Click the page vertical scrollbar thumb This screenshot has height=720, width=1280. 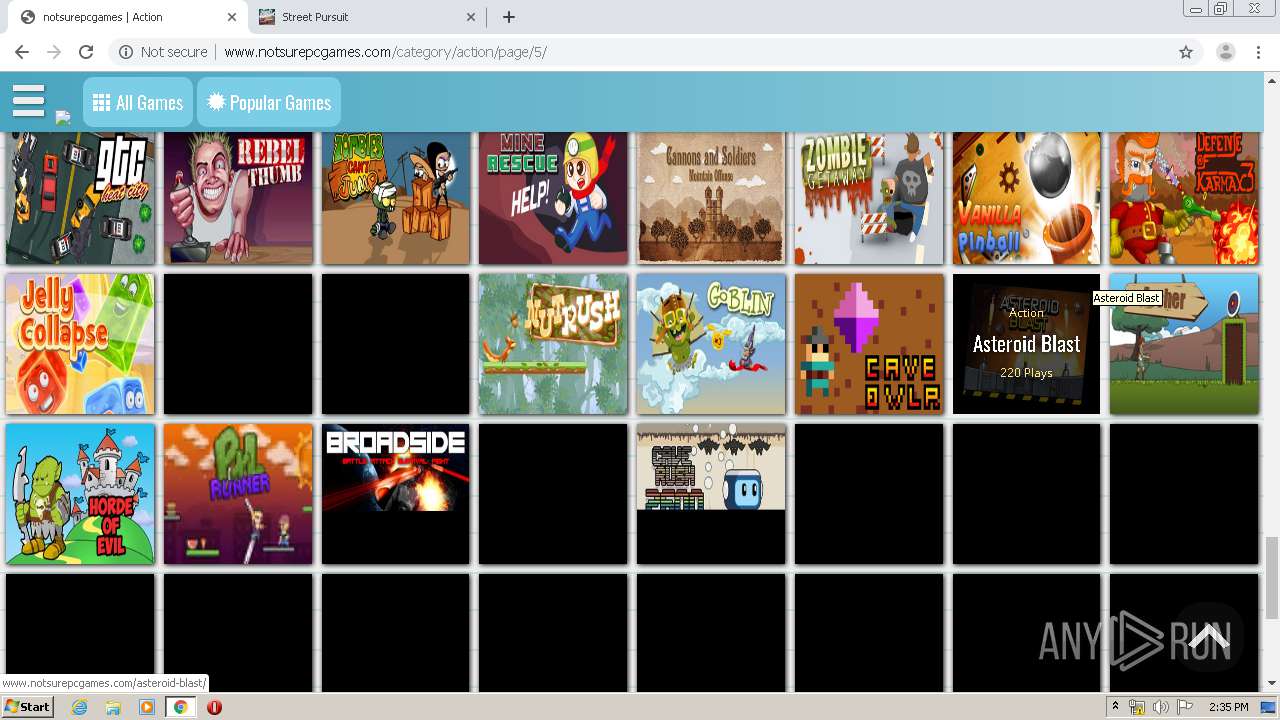coord(1272,577)
